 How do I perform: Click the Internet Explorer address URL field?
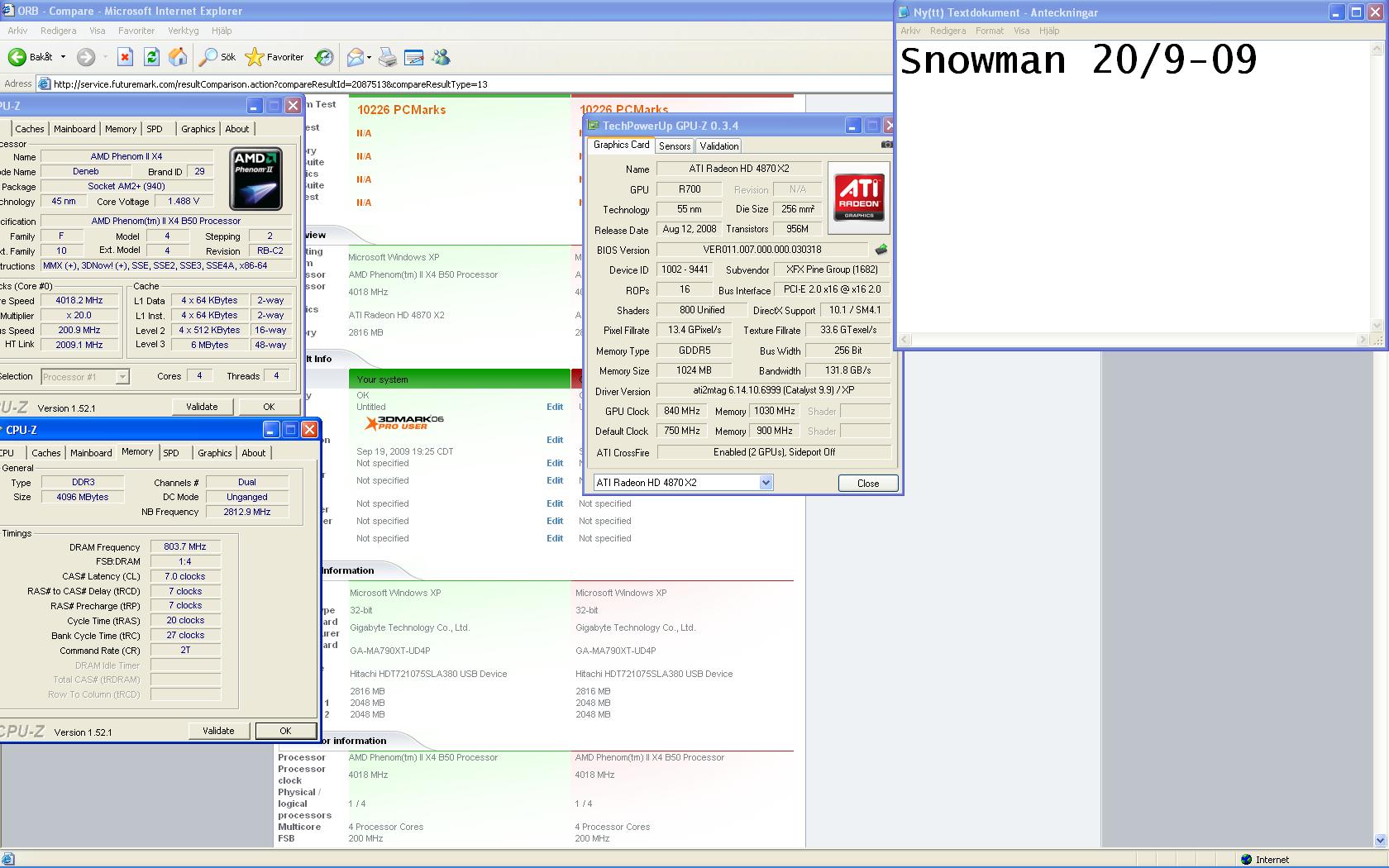463,83
